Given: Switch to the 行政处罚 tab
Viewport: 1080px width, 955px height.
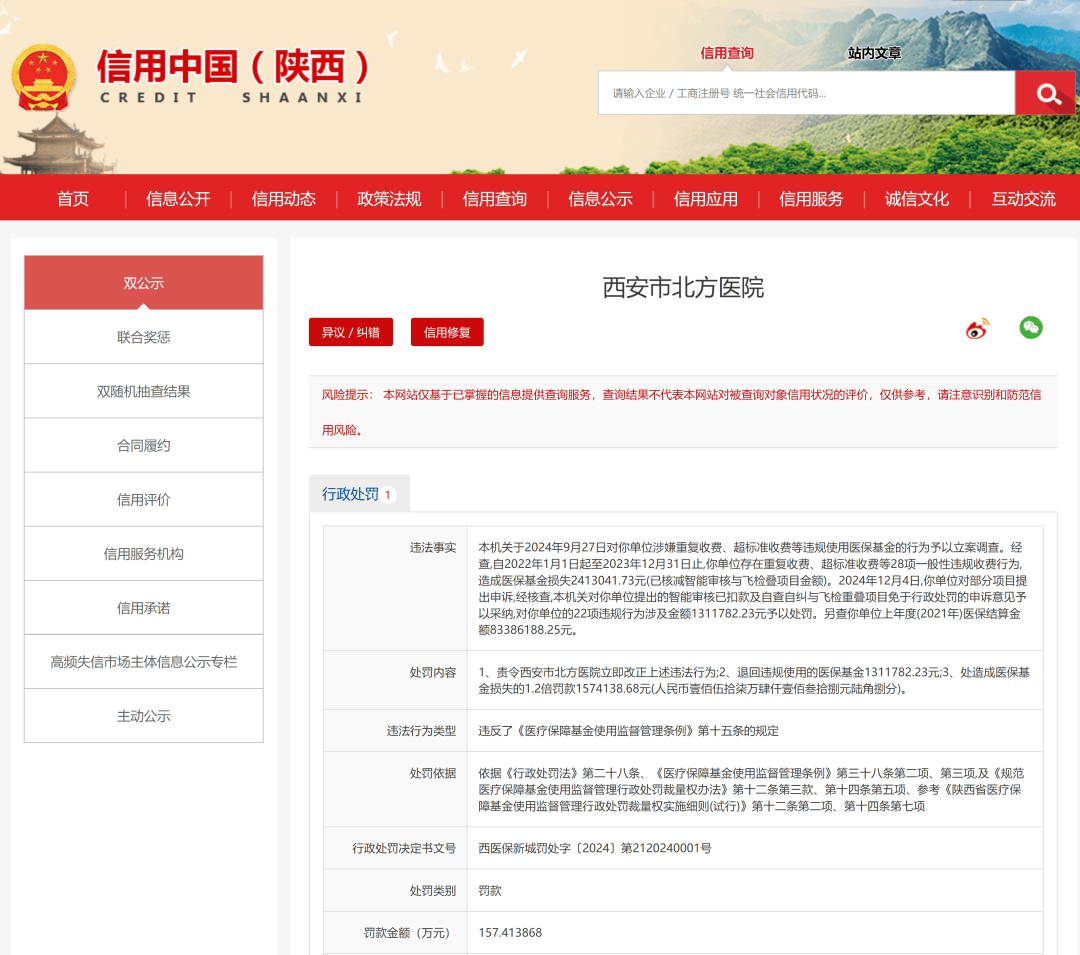Looking at the screenshot, I should 359,494.
